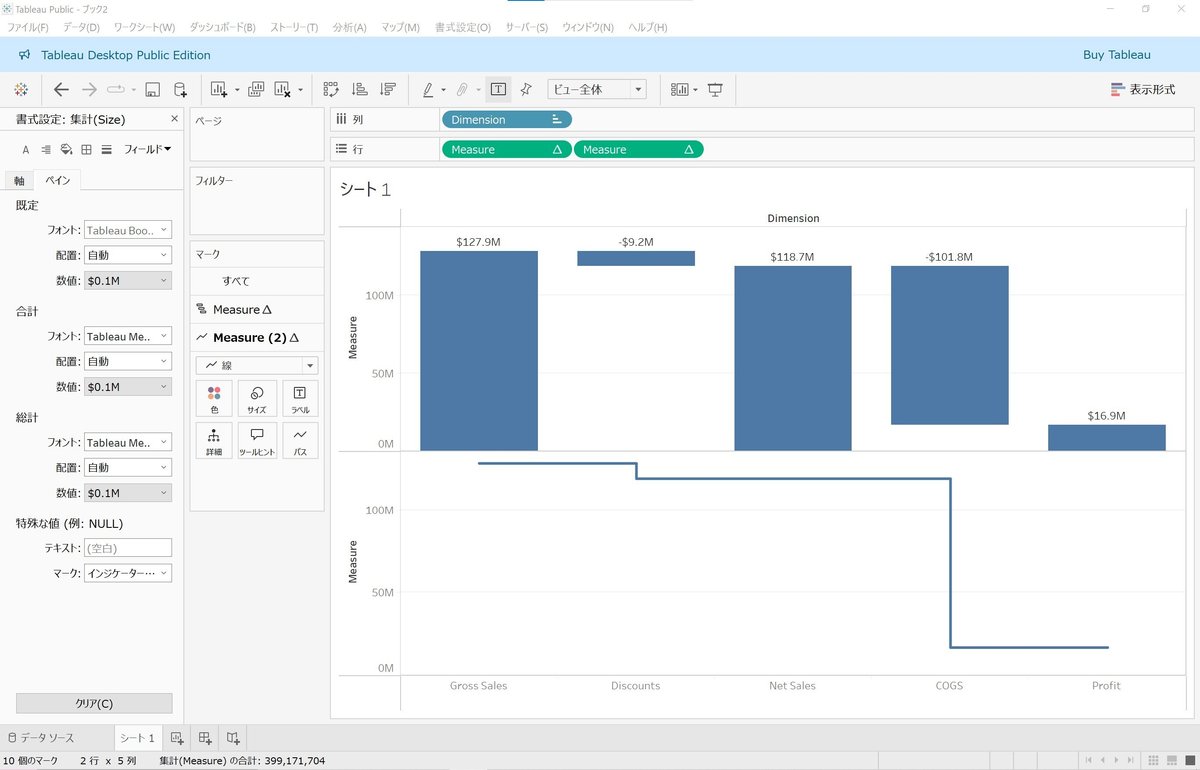Select the lines format icon
The height and width of the screenshot is (770, 1200).
(106, 149)
